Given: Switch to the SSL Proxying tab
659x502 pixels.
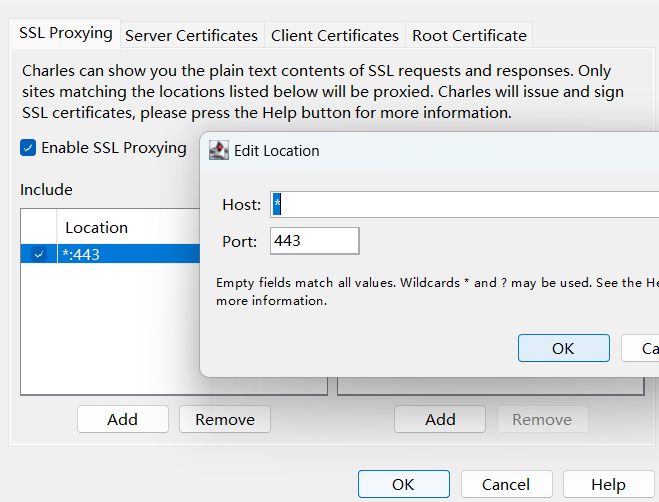Looking at the screenshot, I should pyautogui.click(x=66, y=33).
